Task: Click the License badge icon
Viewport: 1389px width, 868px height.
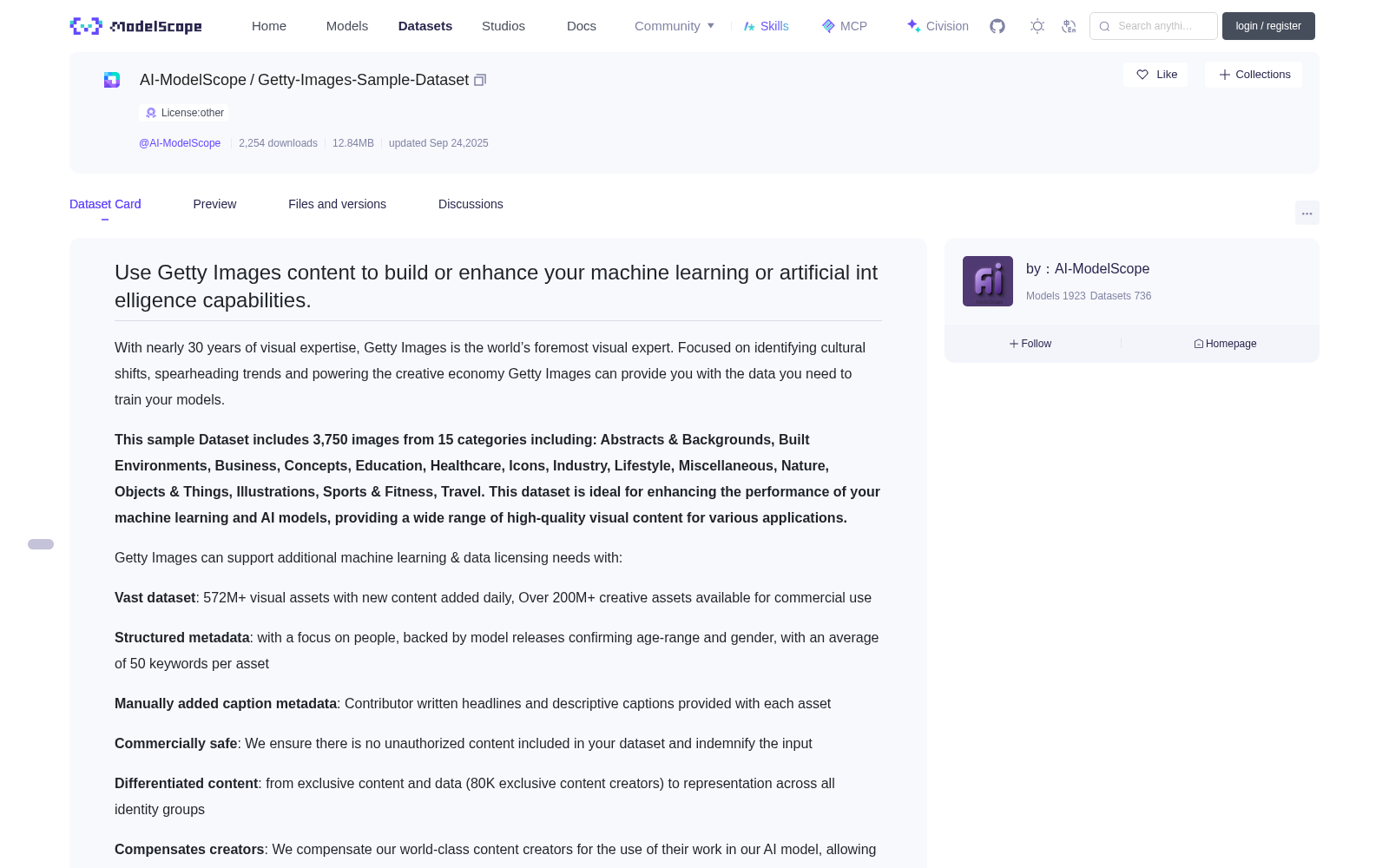Action: [151, 113]
